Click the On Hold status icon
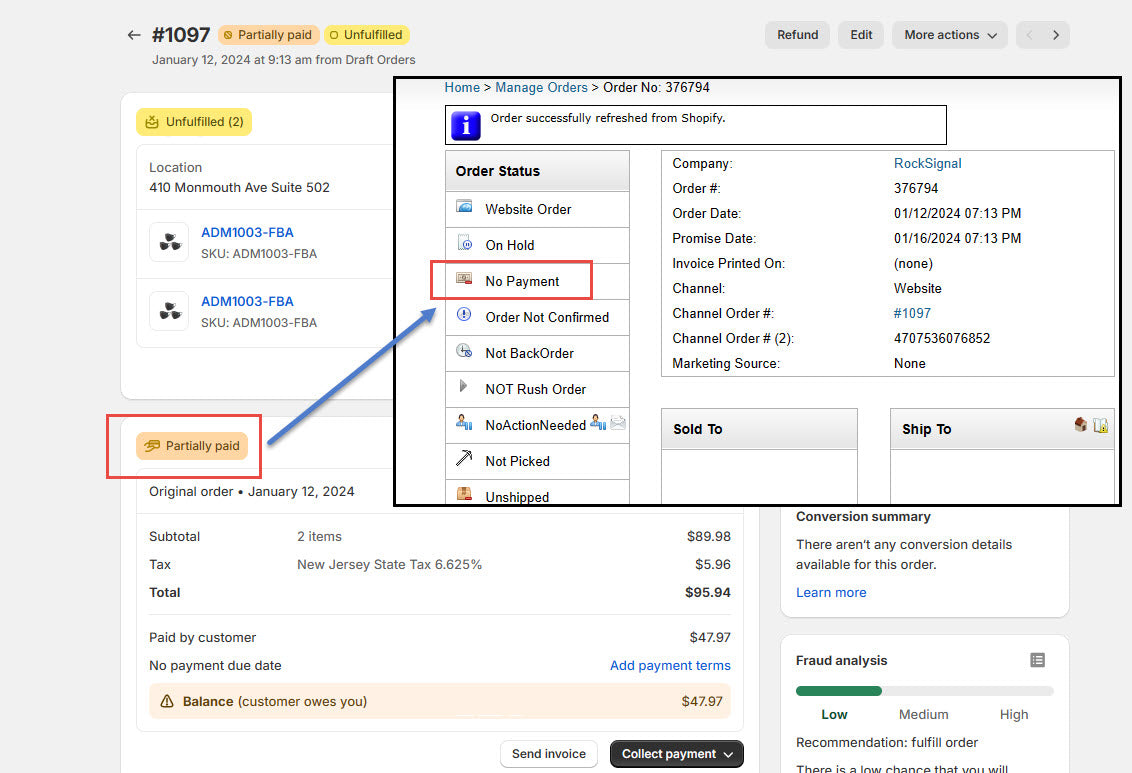Image resolution: width=1132 pixels, height=773 pixels. 464,244
